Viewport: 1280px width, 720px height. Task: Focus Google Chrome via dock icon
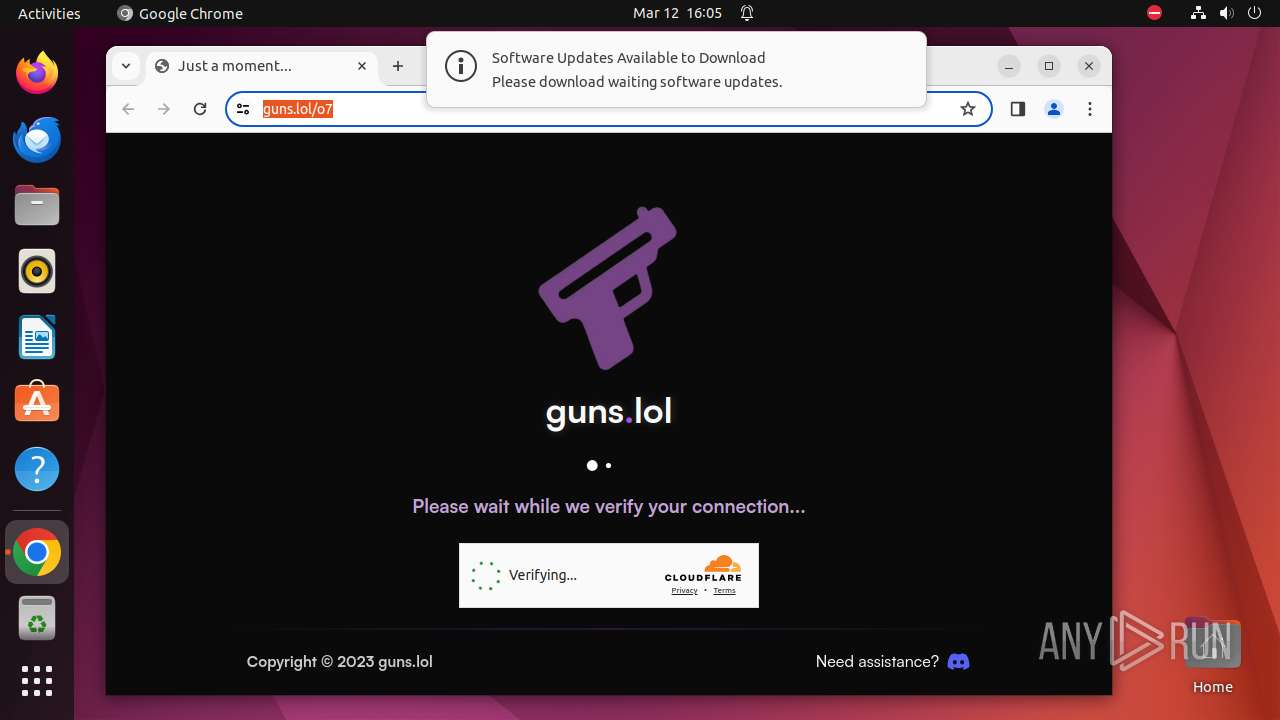(x=37, y=553)
